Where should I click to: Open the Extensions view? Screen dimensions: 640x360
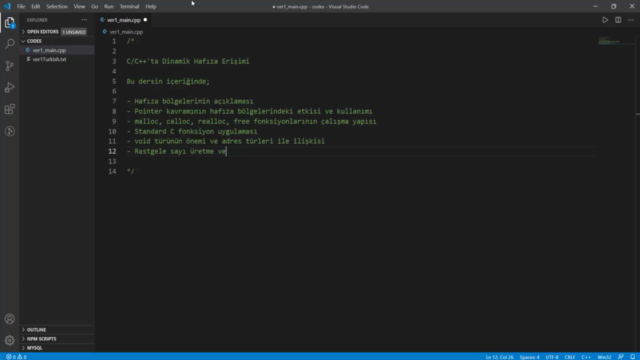pos(10,109)
